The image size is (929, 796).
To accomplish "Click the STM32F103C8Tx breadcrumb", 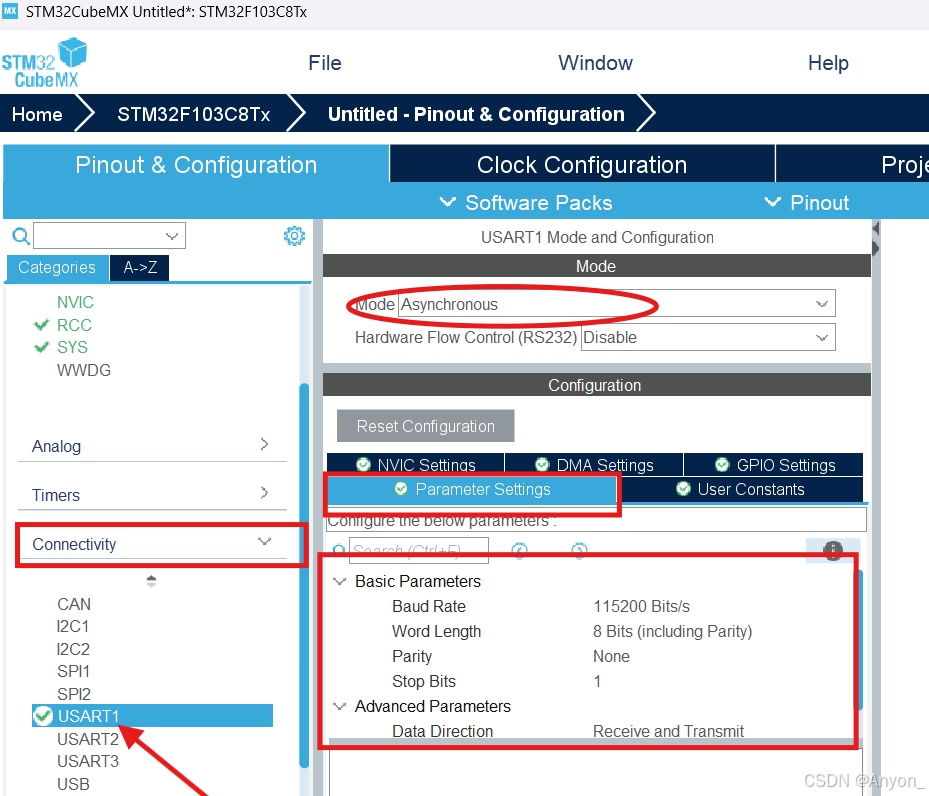I will (x=194, y=114).
